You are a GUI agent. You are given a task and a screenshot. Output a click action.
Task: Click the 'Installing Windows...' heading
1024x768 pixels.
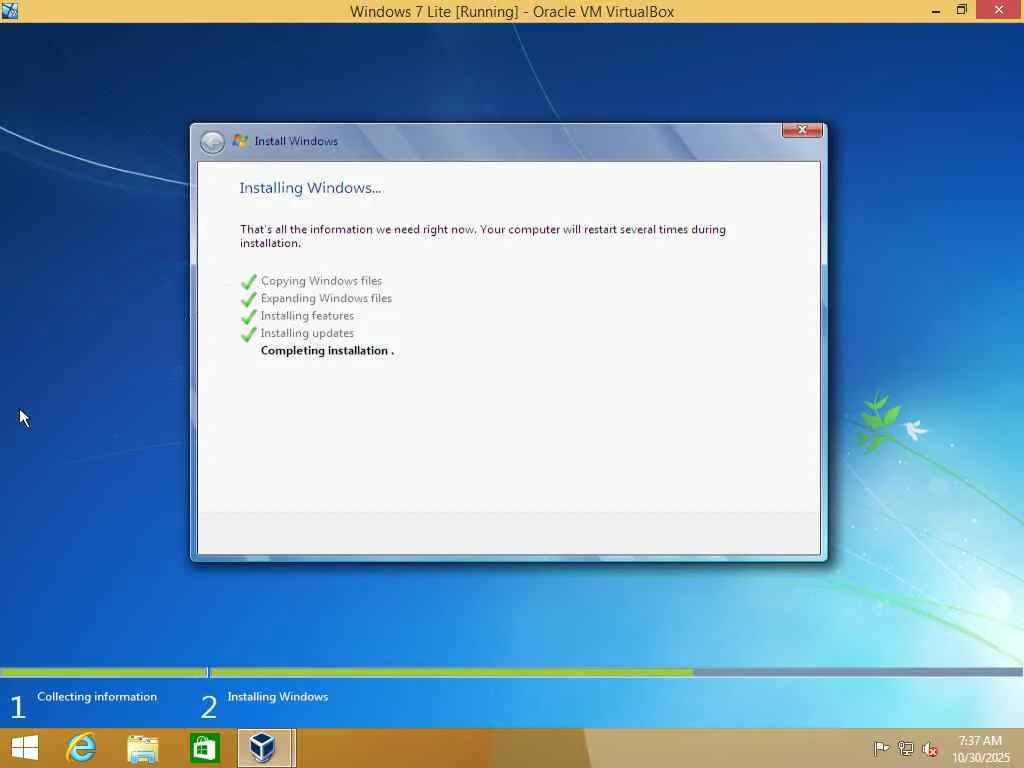click(x=310, y=188)
